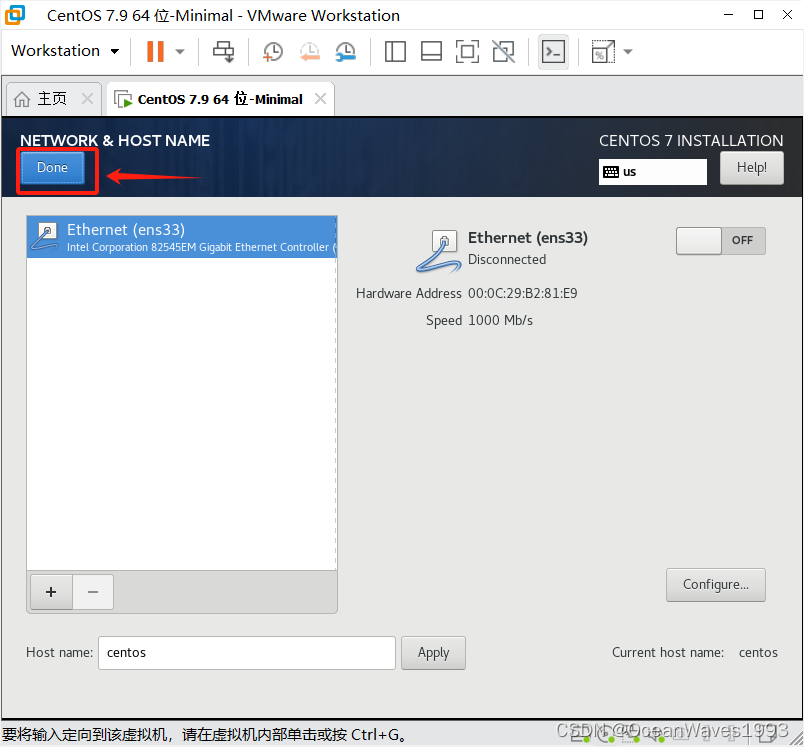
Task: Click the Disconnected status text
Action: [x=507, y=259]
